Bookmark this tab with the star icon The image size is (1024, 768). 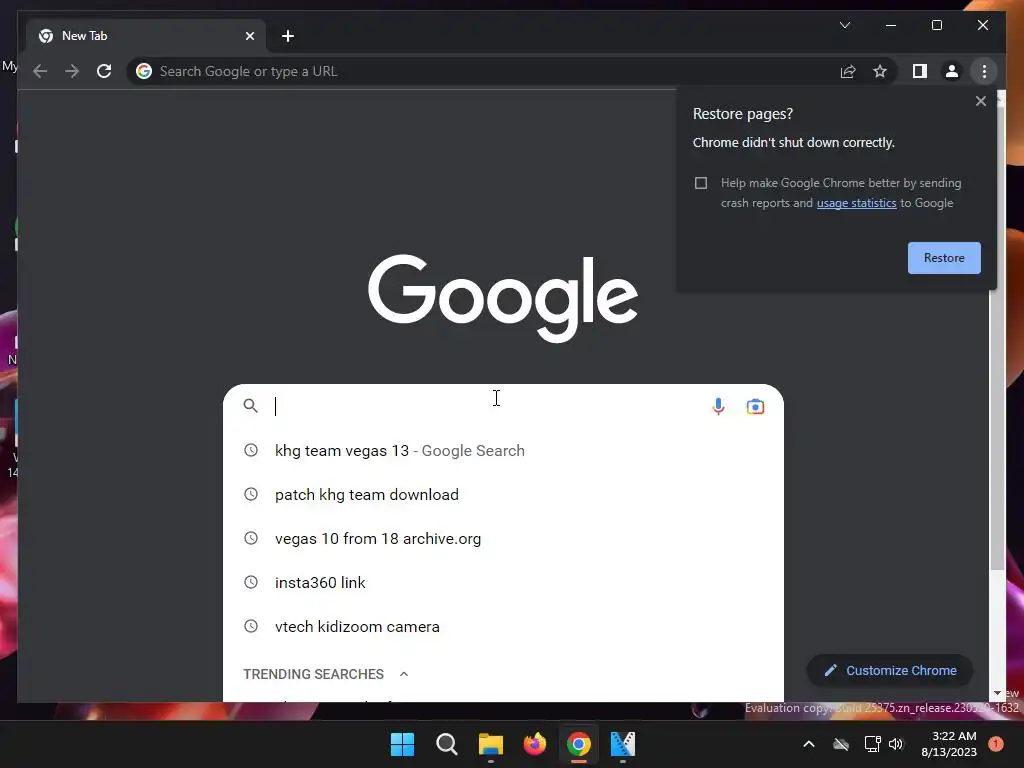pyautogui.click(x=880, y=71)
